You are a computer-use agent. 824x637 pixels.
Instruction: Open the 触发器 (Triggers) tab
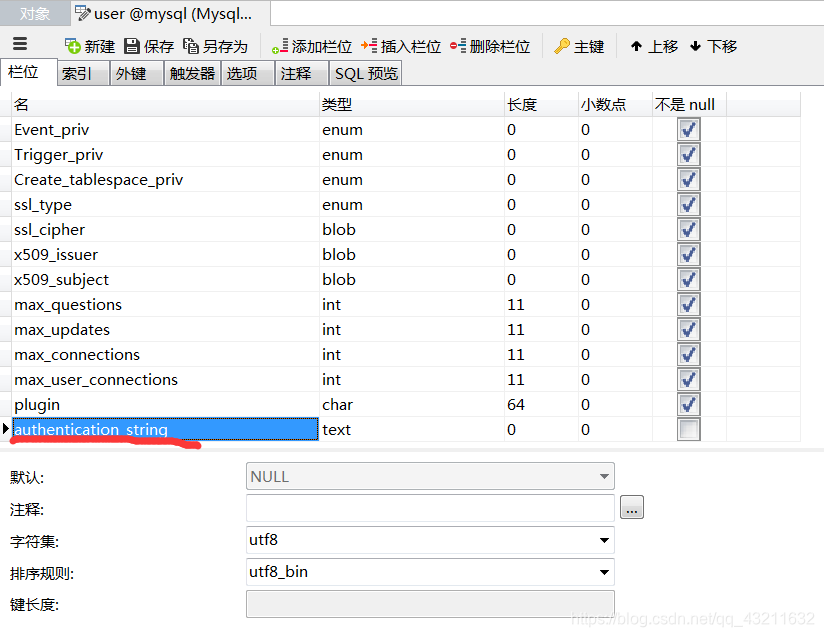[x=192, y=73]
